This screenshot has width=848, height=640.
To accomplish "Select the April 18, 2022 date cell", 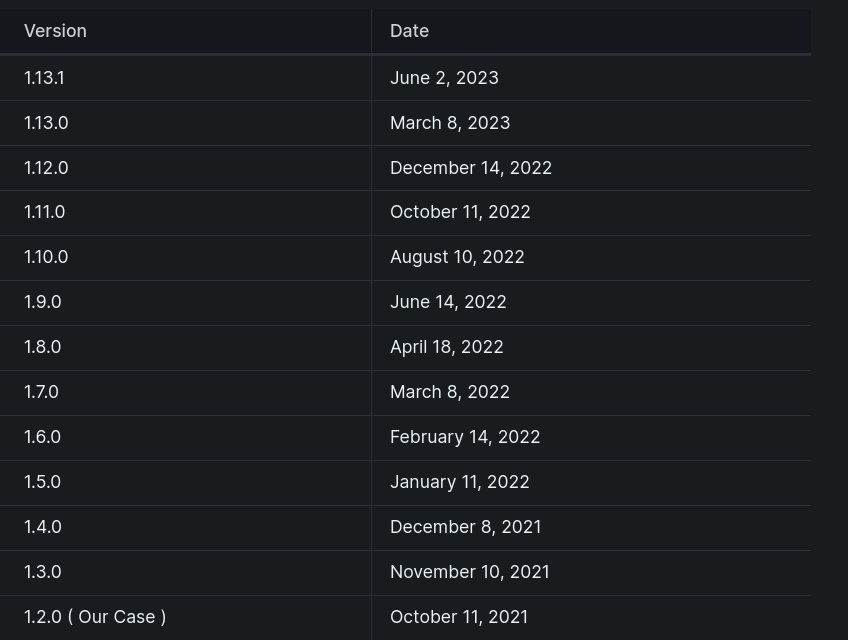I will point(447,347).
